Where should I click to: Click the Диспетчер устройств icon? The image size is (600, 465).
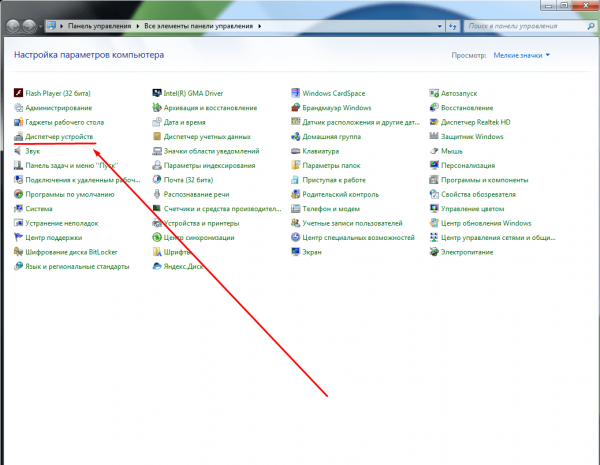[x=18, y=136]
